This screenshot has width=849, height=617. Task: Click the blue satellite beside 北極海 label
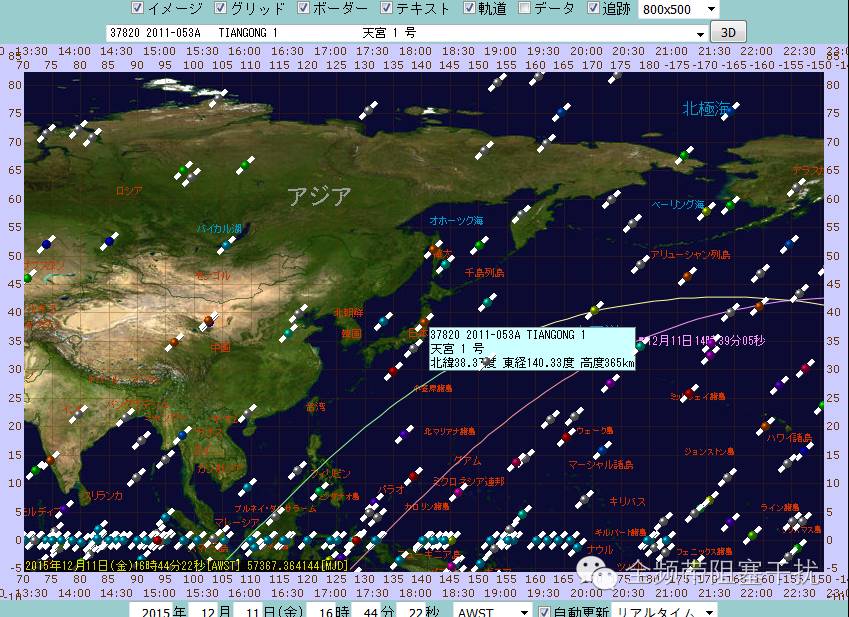729,111
